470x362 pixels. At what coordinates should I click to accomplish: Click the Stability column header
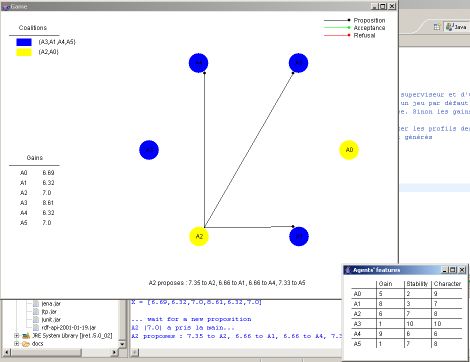click(x=417, y=284)
